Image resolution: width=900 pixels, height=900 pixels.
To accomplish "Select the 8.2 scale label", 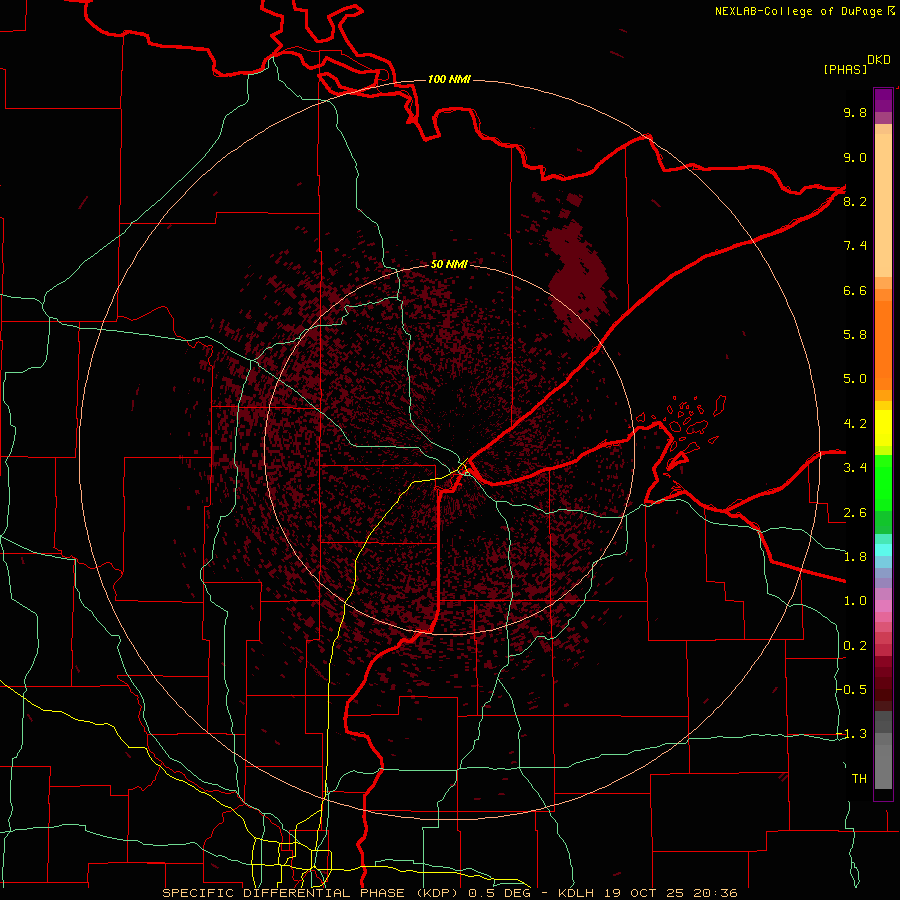I will point(855,201).
